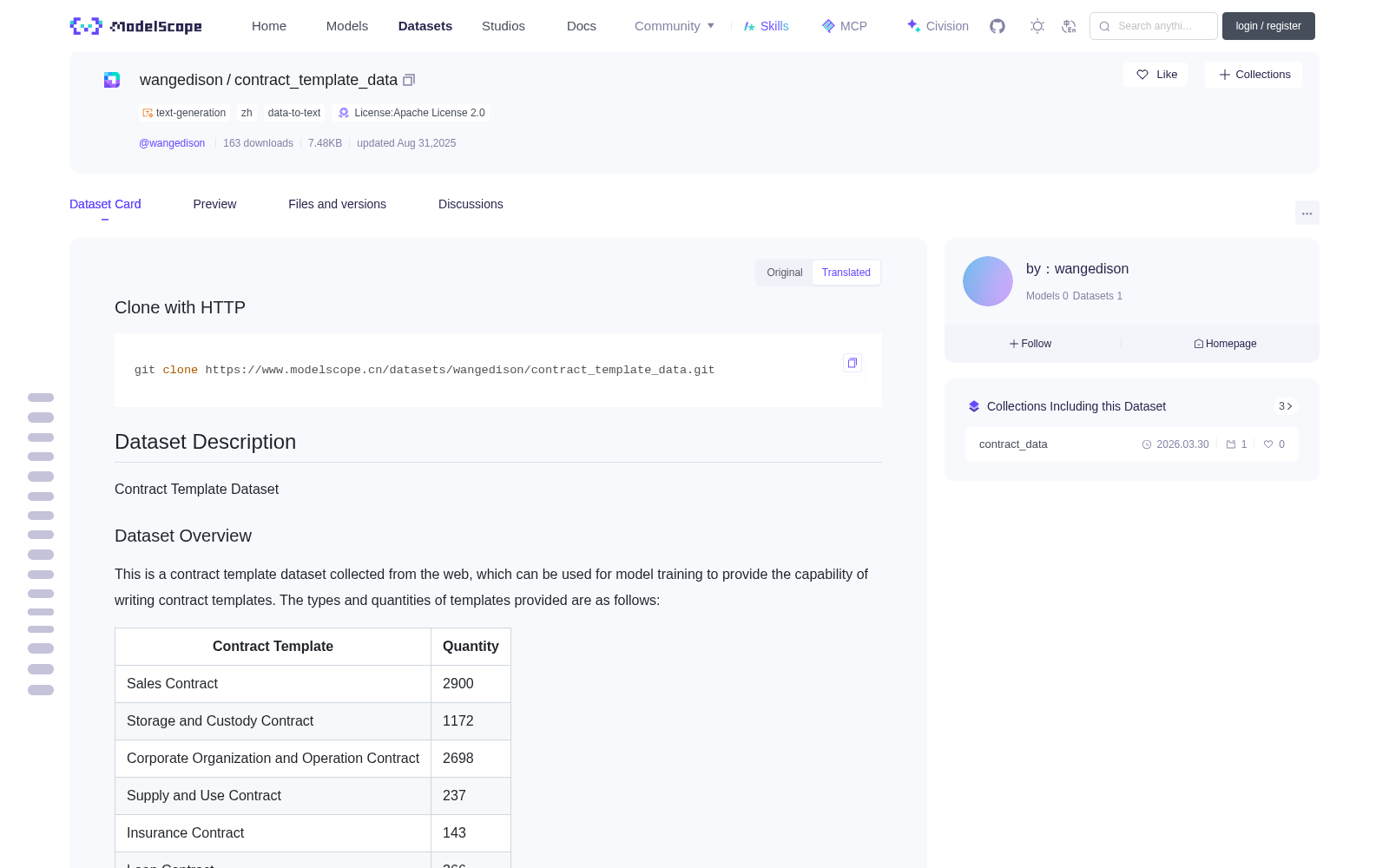Click the license badge icon
This screenshot has width=1389, height=868.
pyautogui.click(x=344, y=113)
